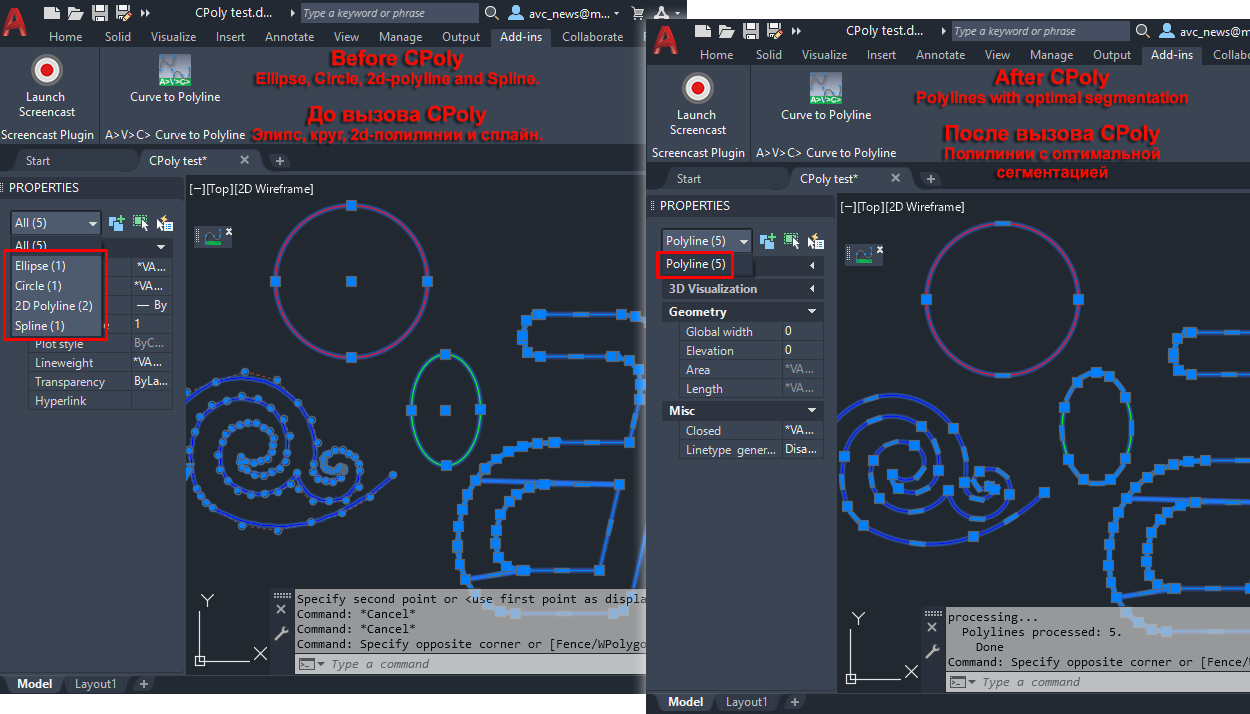Screen dimensions: 1250x714
Task: Toggle PICKADD icon in Before window Properties
Action: [117, 223]
